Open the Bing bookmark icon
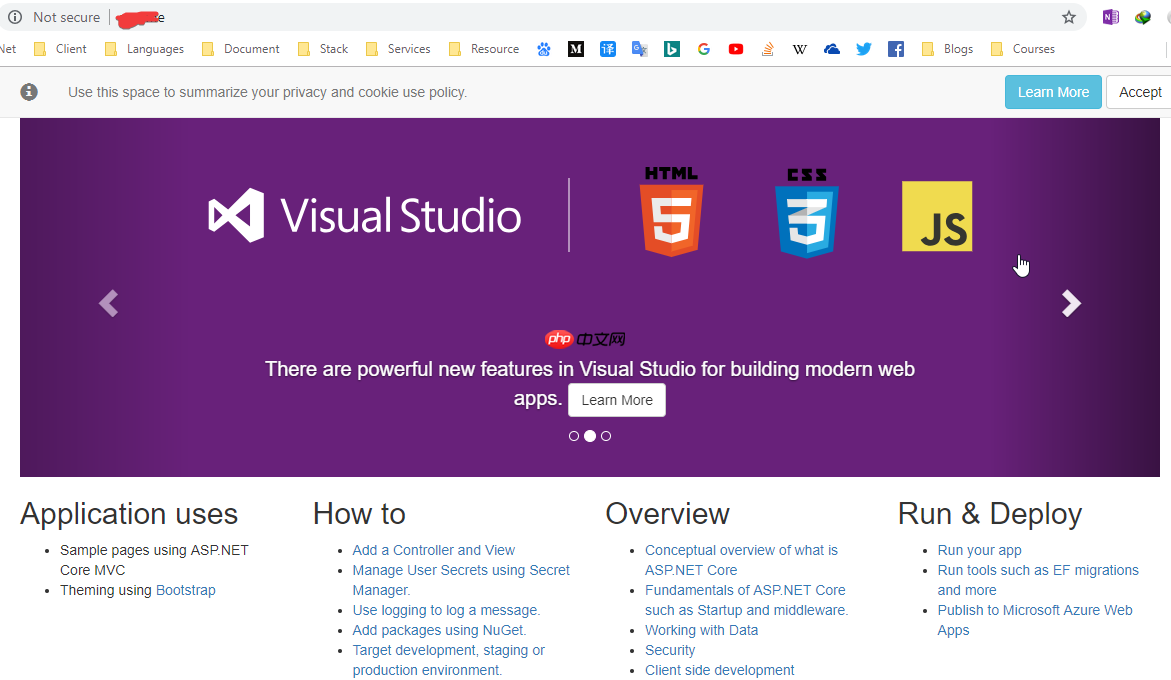Screen dimensions: 1171x680 671,48
